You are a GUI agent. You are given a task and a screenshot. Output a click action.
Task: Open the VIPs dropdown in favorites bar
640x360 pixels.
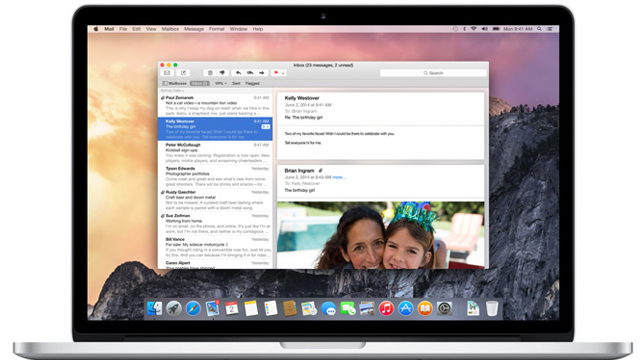click(220, 83)
